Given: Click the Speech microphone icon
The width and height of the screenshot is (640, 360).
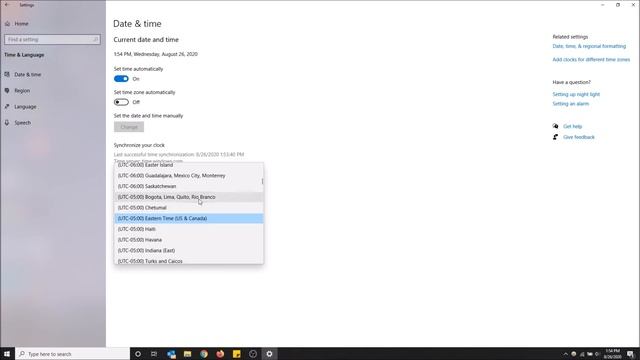Looking at the screenshot, I should tap(7, 122).
